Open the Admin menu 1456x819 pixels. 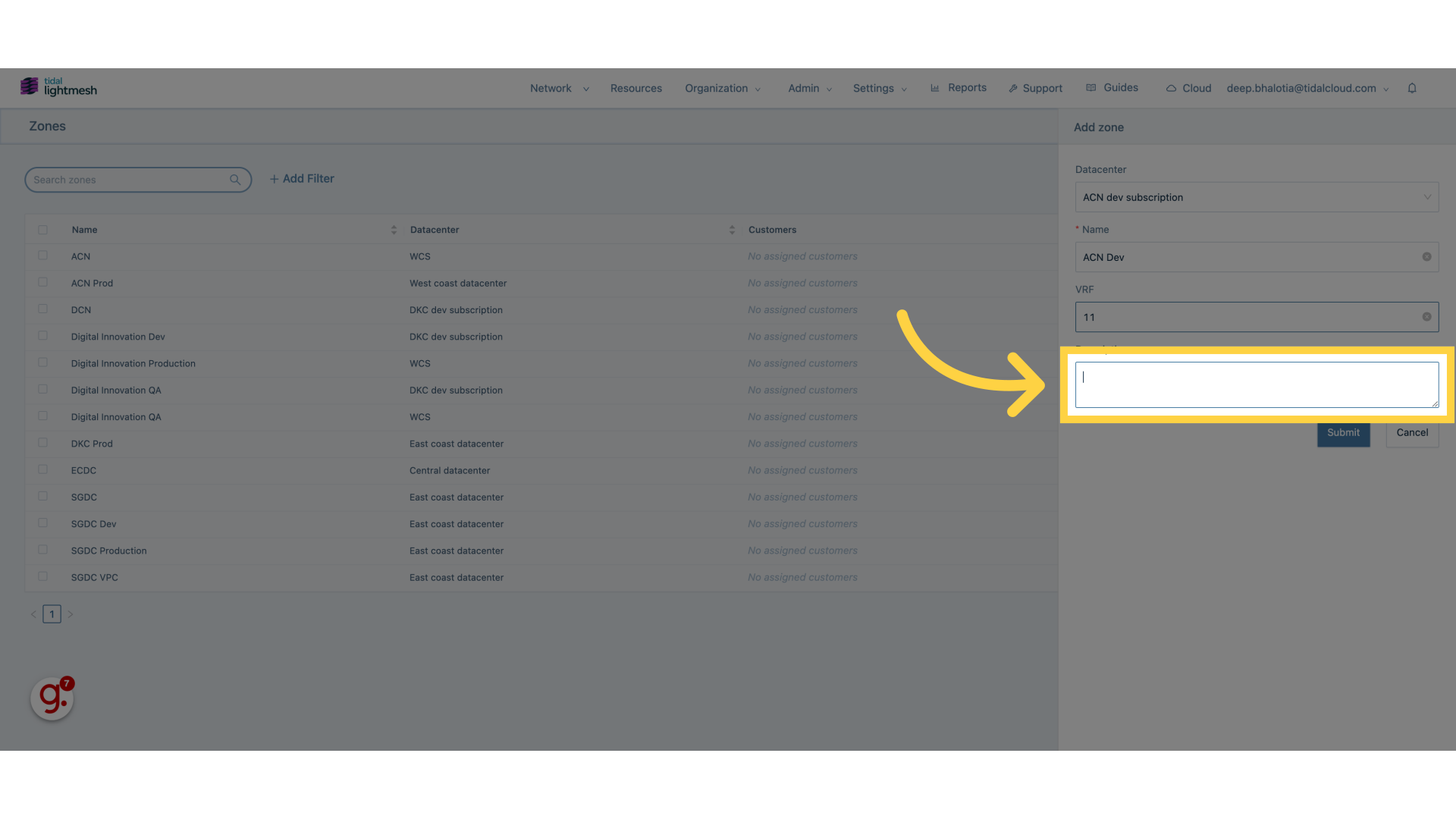point(803,88)
